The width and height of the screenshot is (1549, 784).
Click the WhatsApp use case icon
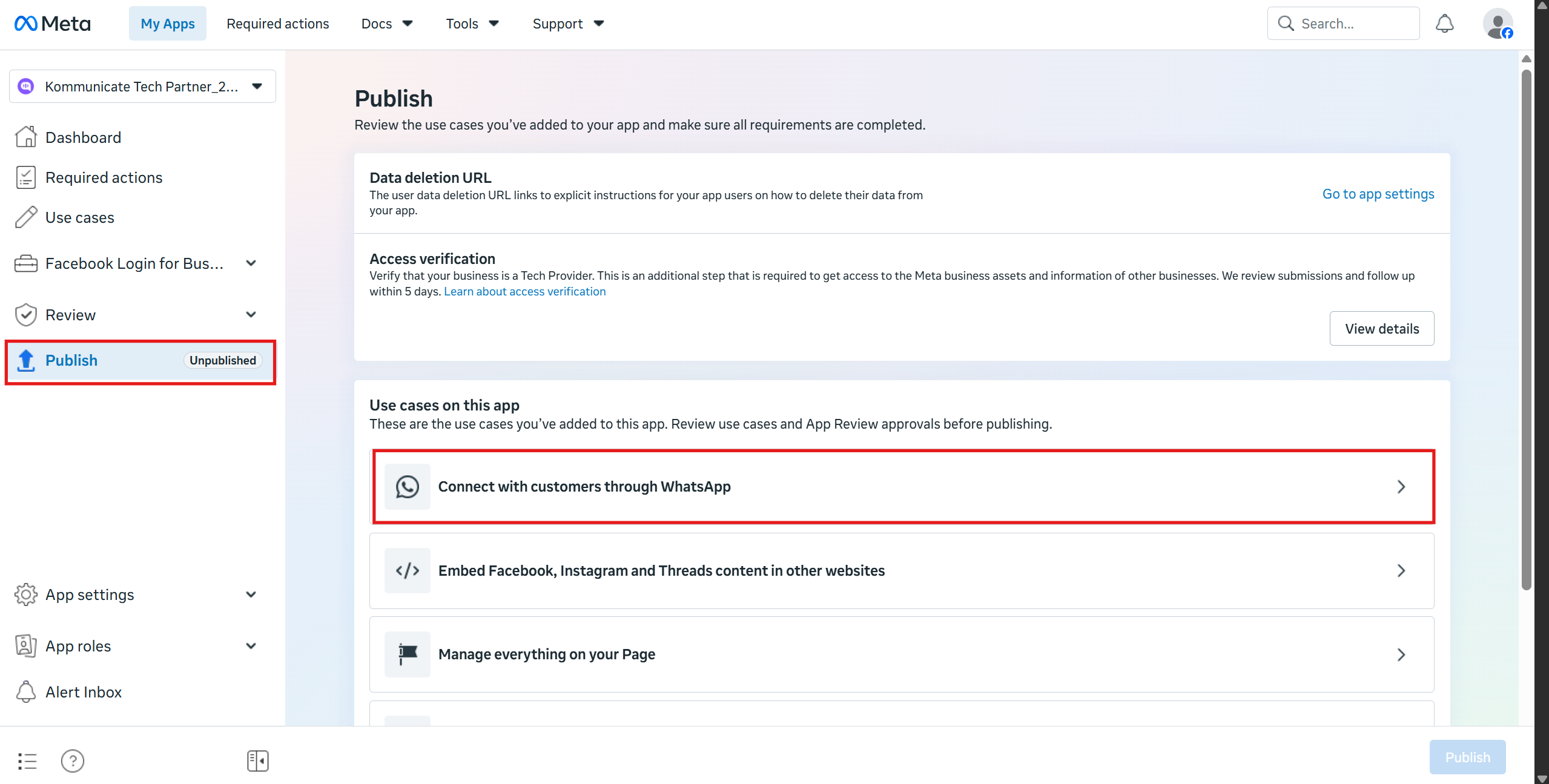[408, 487]
